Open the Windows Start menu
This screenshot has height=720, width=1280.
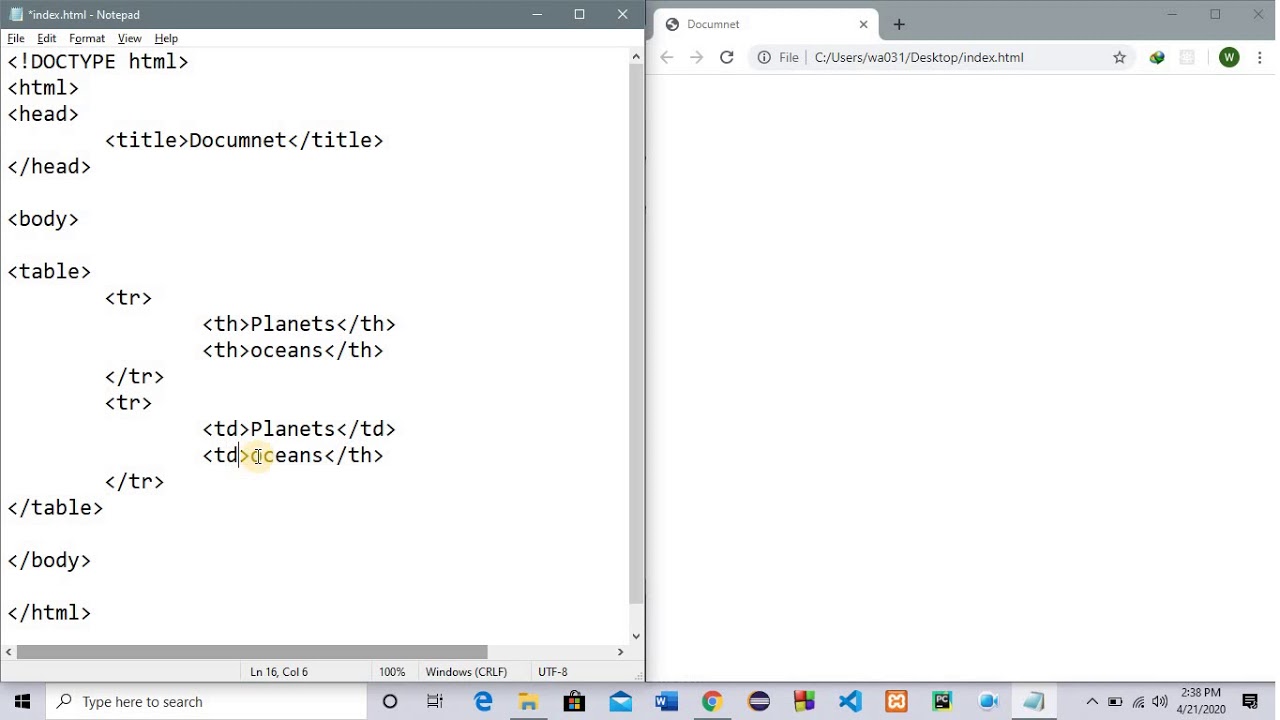click(22, 702)
